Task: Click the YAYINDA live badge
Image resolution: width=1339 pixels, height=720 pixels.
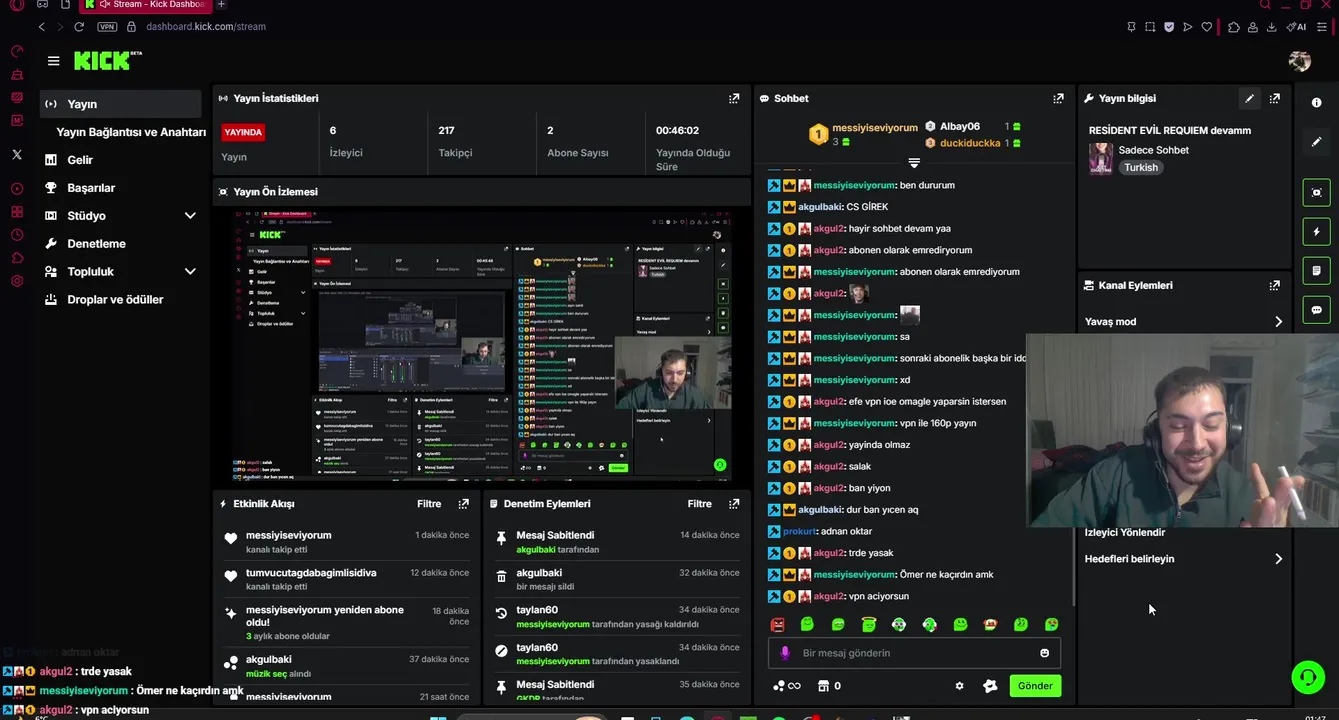Action: pos(243,132)
